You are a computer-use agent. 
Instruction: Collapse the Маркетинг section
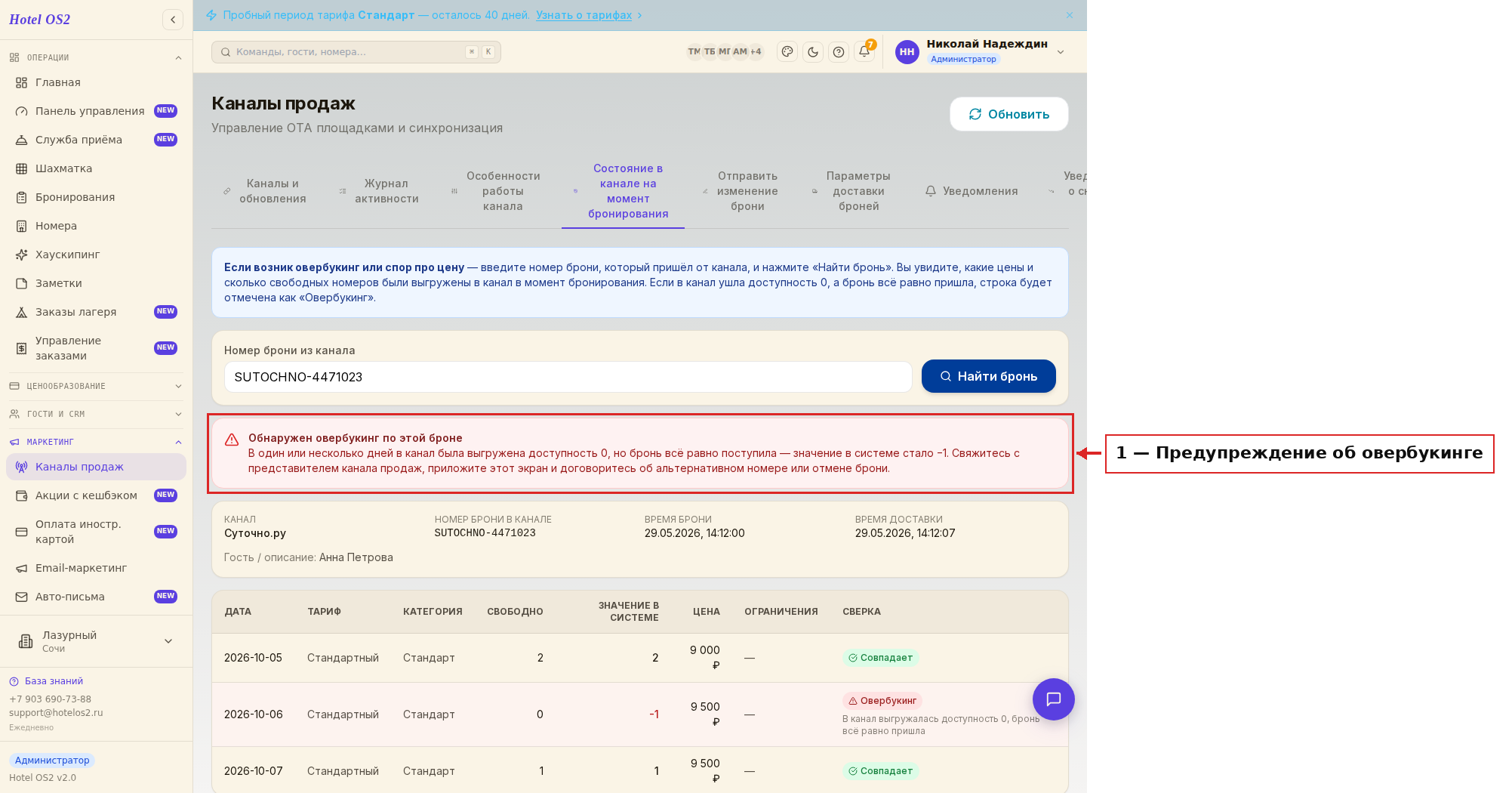pos(96,442)
